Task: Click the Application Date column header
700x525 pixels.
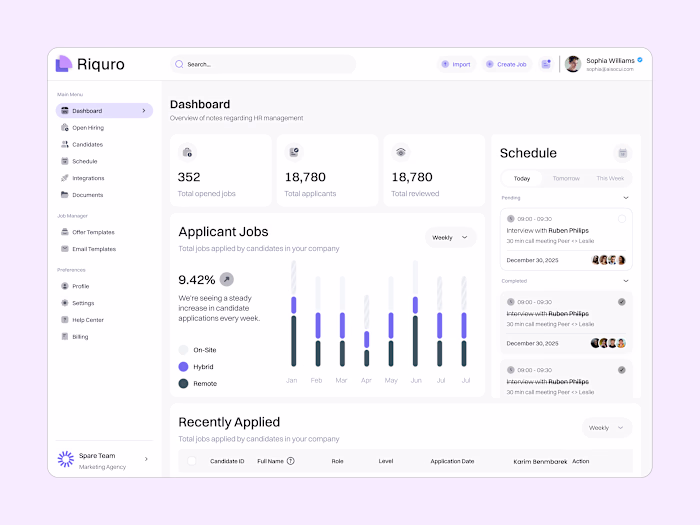Action: pos(452,461)
